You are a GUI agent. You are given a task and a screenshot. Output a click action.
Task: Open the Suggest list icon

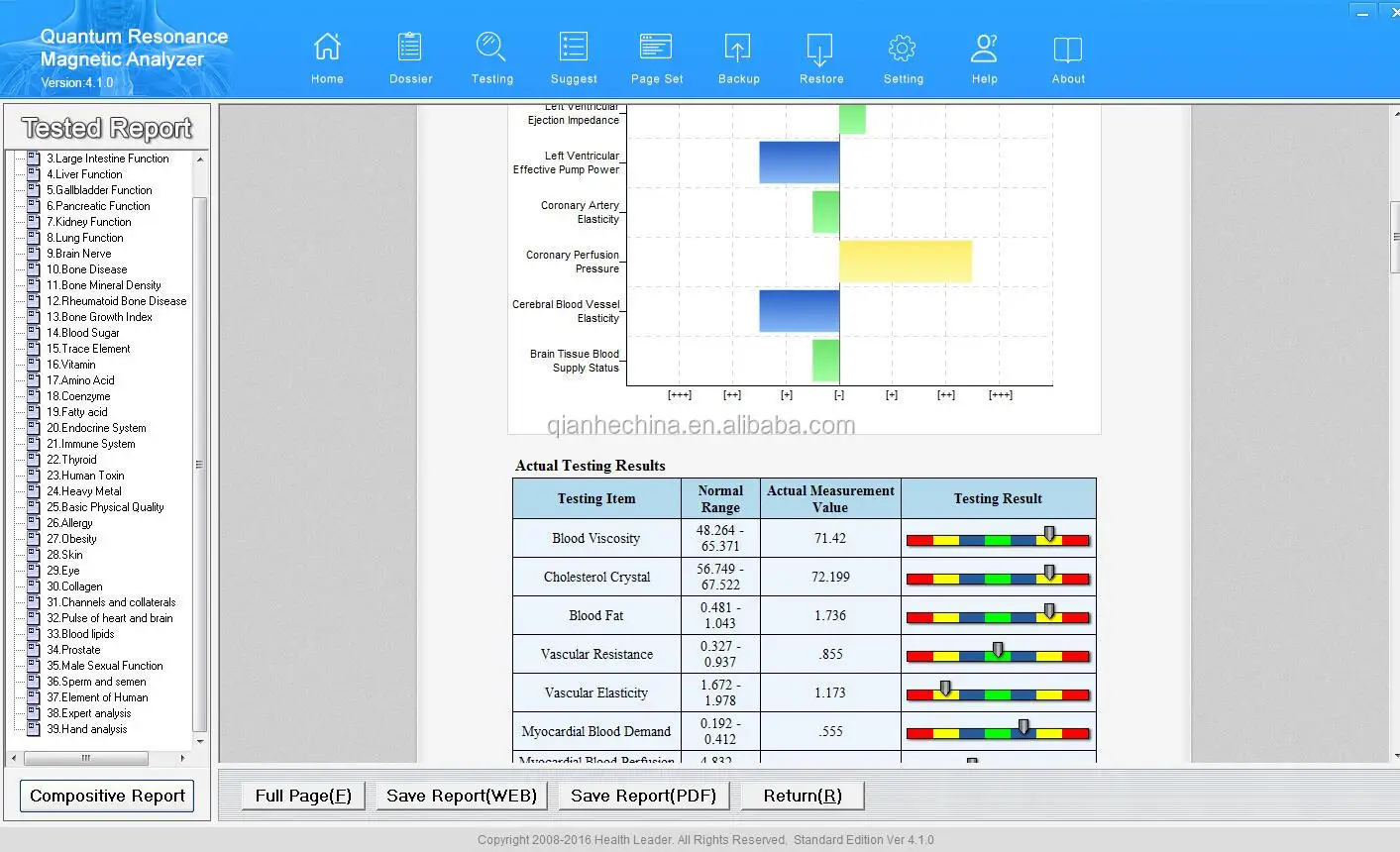[x=574, y=47]
